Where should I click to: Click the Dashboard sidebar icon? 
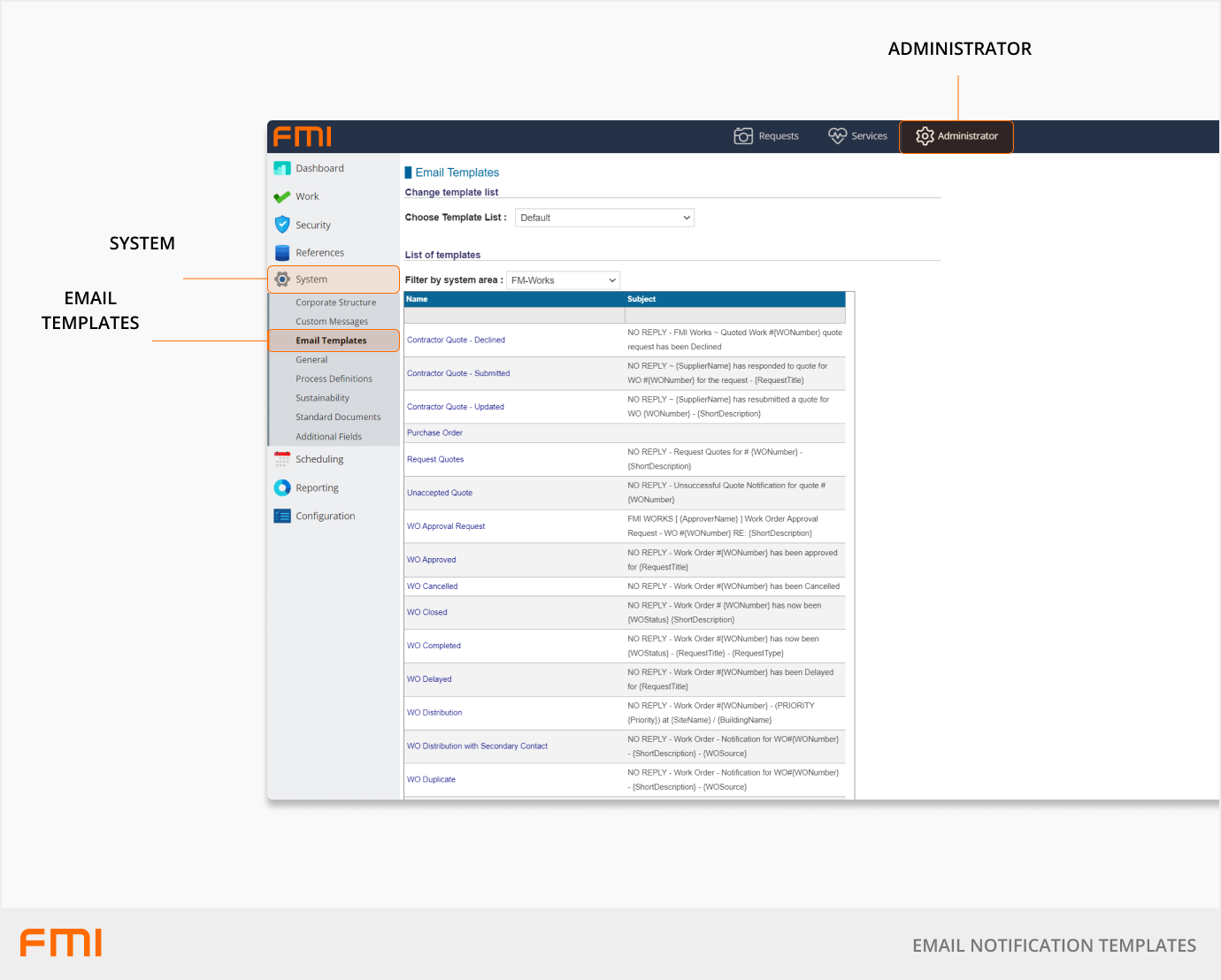(x=282, y=168)
